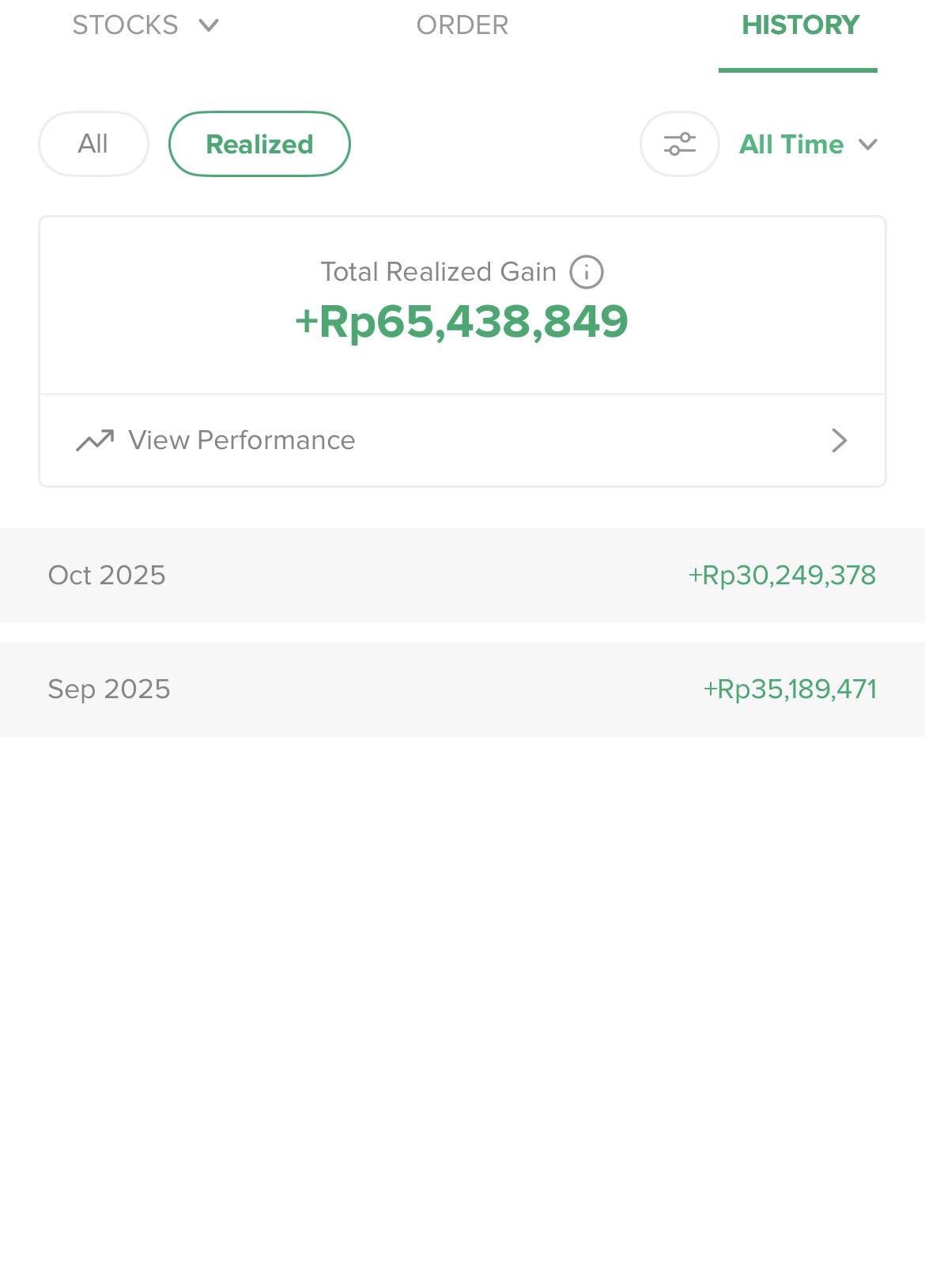Click the +Rp35,189,471 September amount
The width and height of the screenshot is (925, 1288).
point(790,689)
